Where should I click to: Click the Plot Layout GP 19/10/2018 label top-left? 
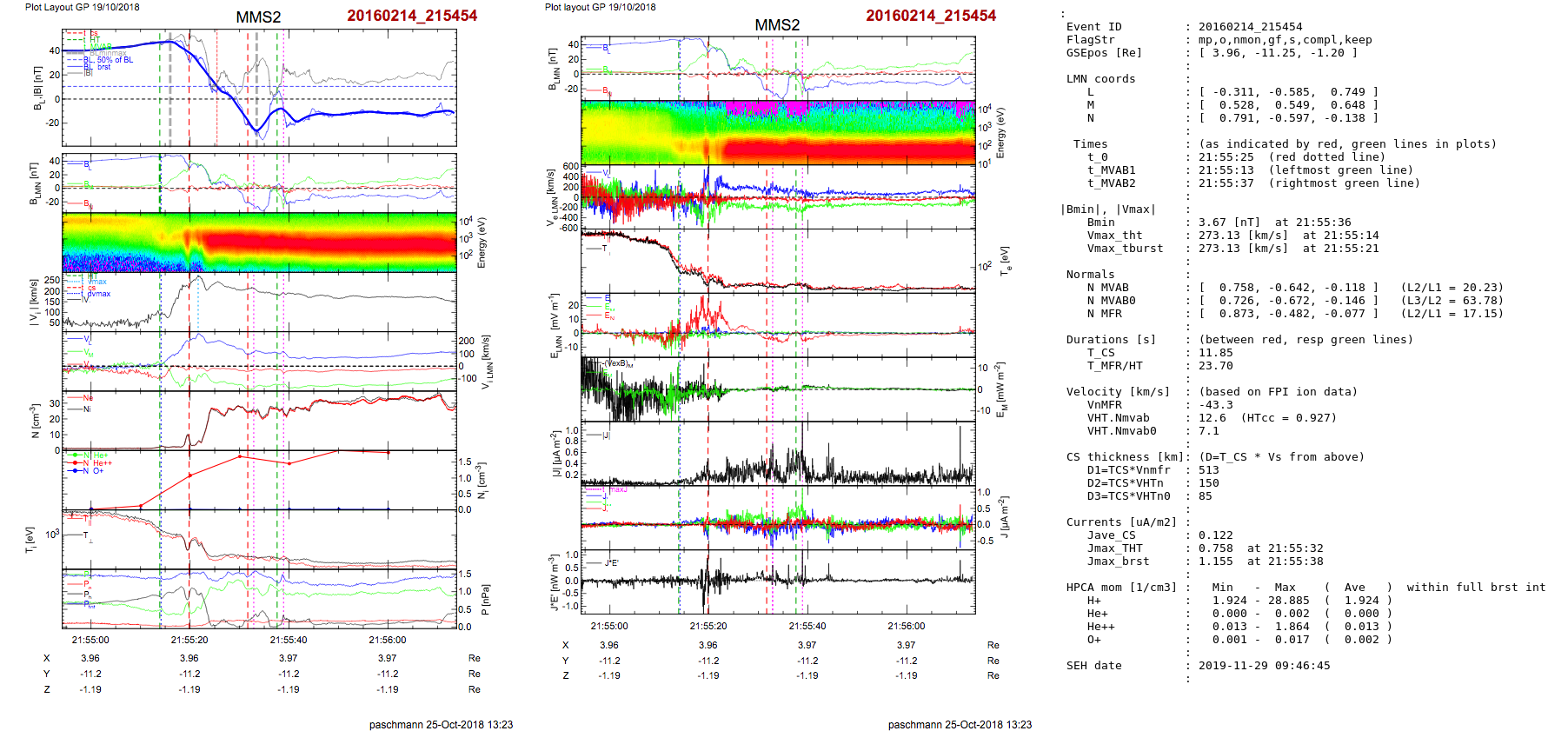(x=82, y=7)
